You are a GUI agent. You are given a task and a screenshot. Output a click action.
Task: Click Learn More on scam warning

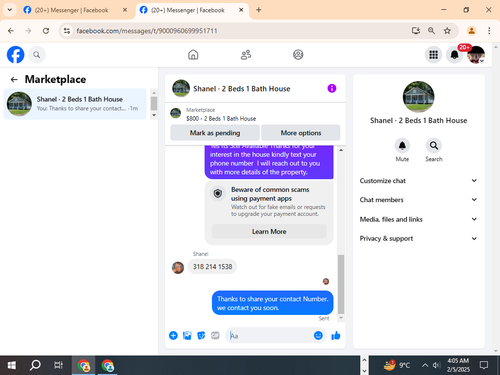click(x=269, y=231)
